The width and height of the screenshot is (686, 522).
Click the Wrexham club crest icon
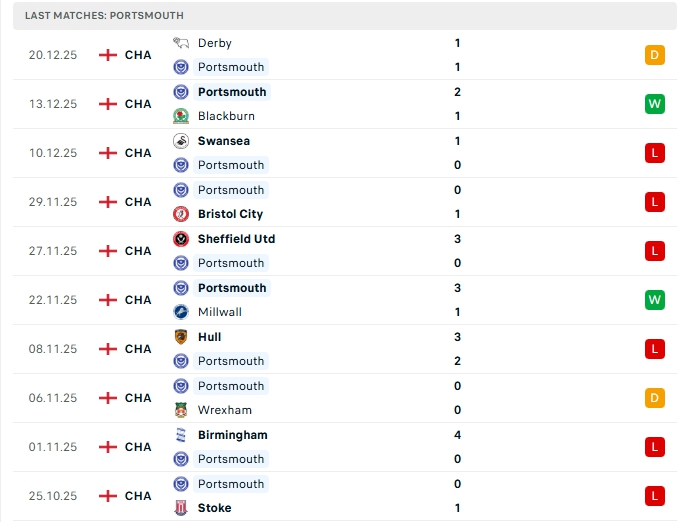pyautogui.click(x=181, y=410)
